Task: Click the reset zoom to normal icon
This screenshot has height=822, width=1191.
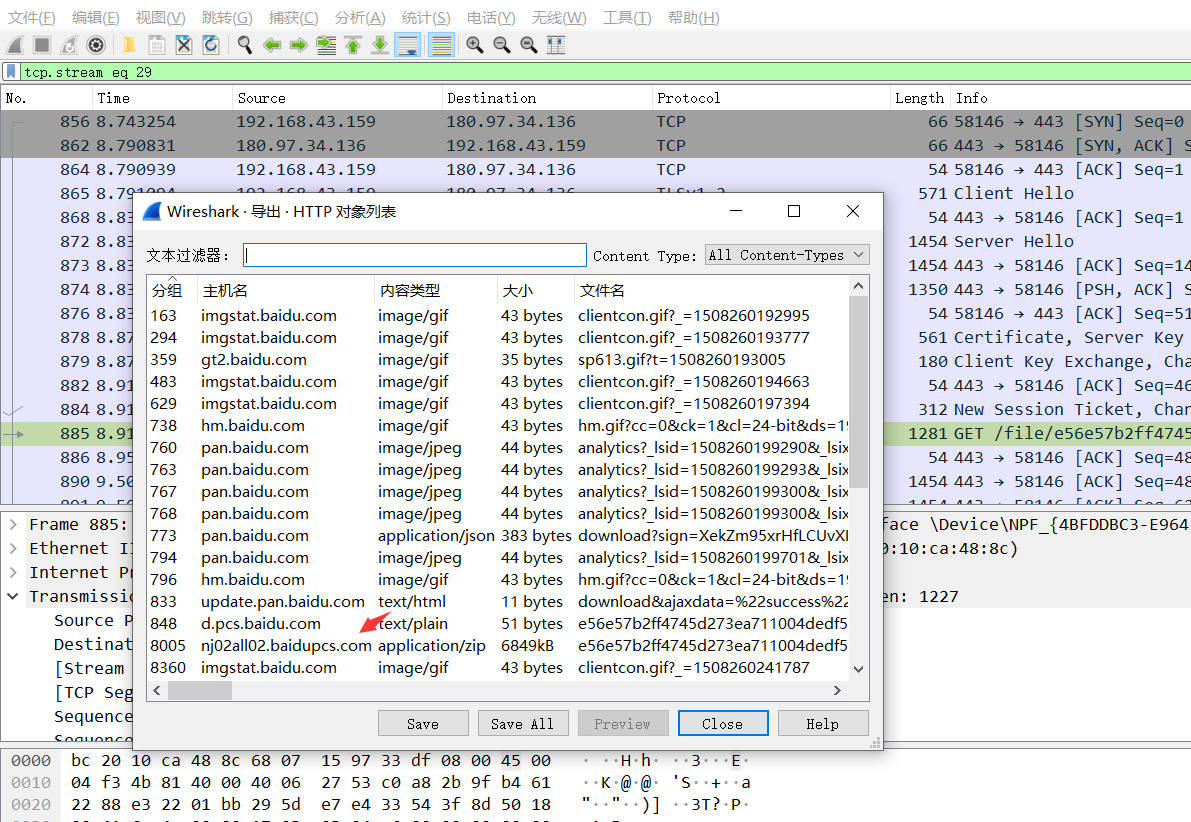Action: point(529,46)
